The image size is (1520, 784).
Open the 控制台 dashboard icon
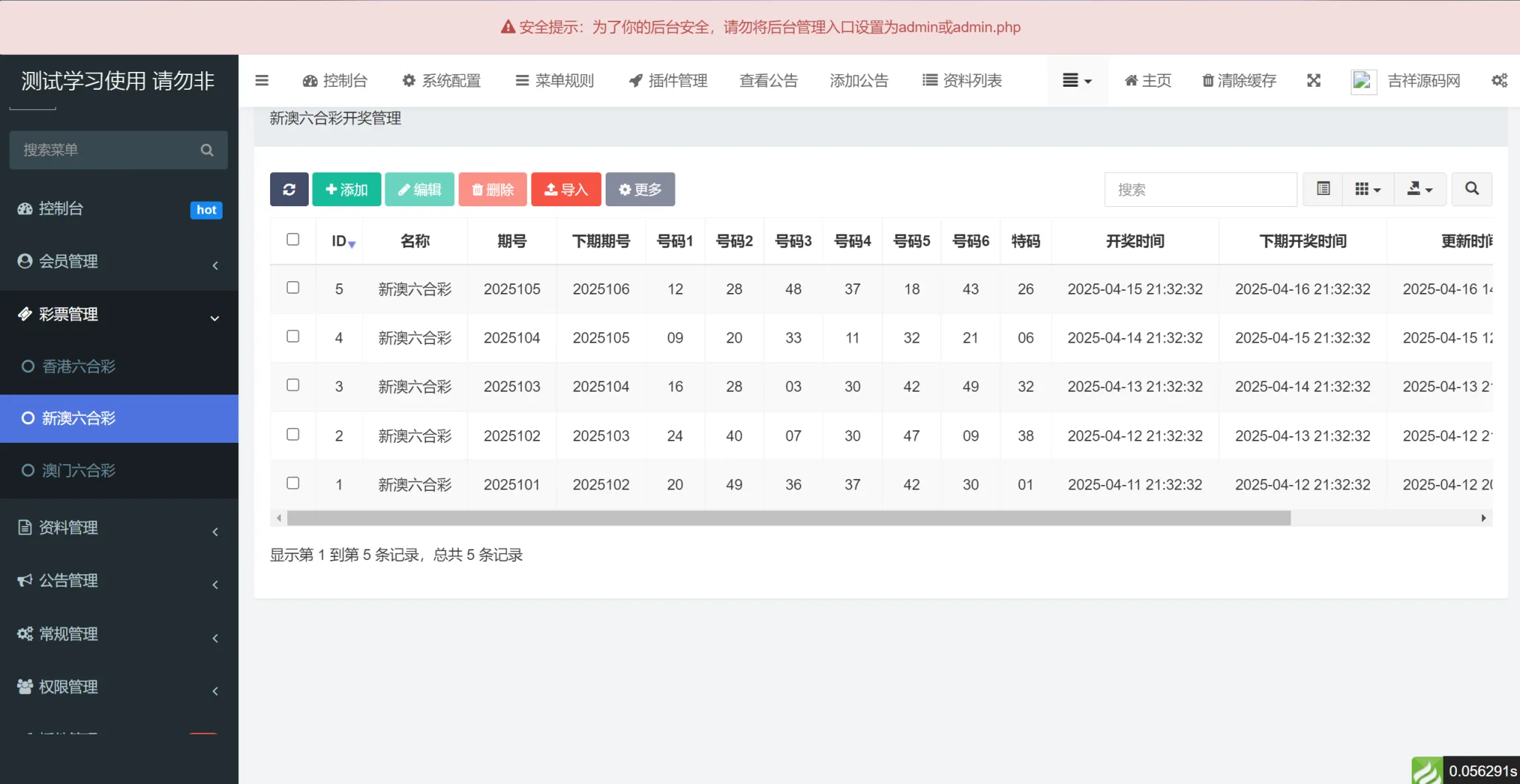[335, 81]
